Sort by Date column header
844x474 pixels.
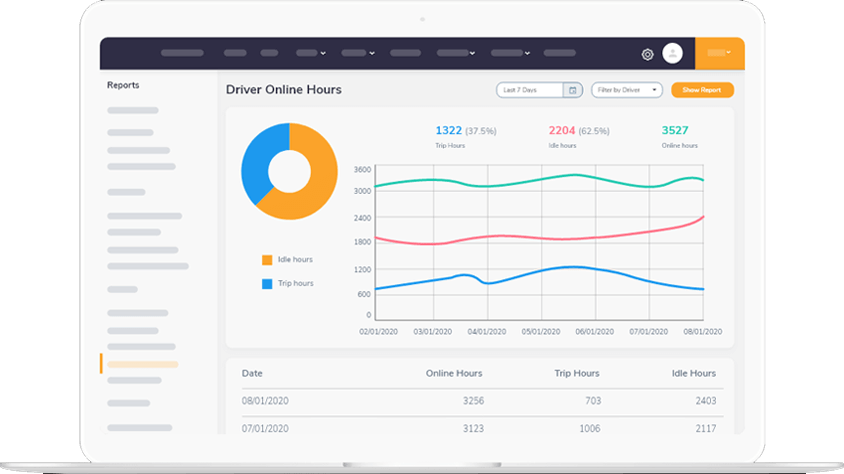tap(252, 373)
